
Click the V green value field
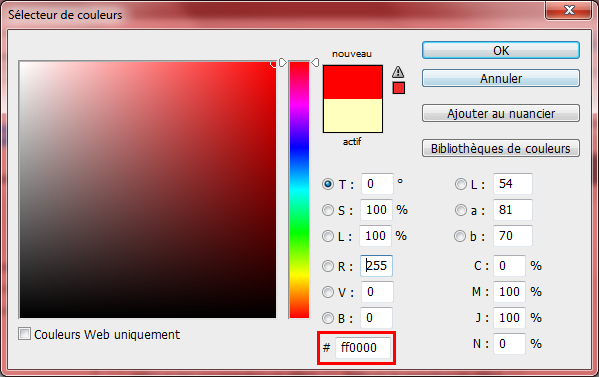(377, 292)
